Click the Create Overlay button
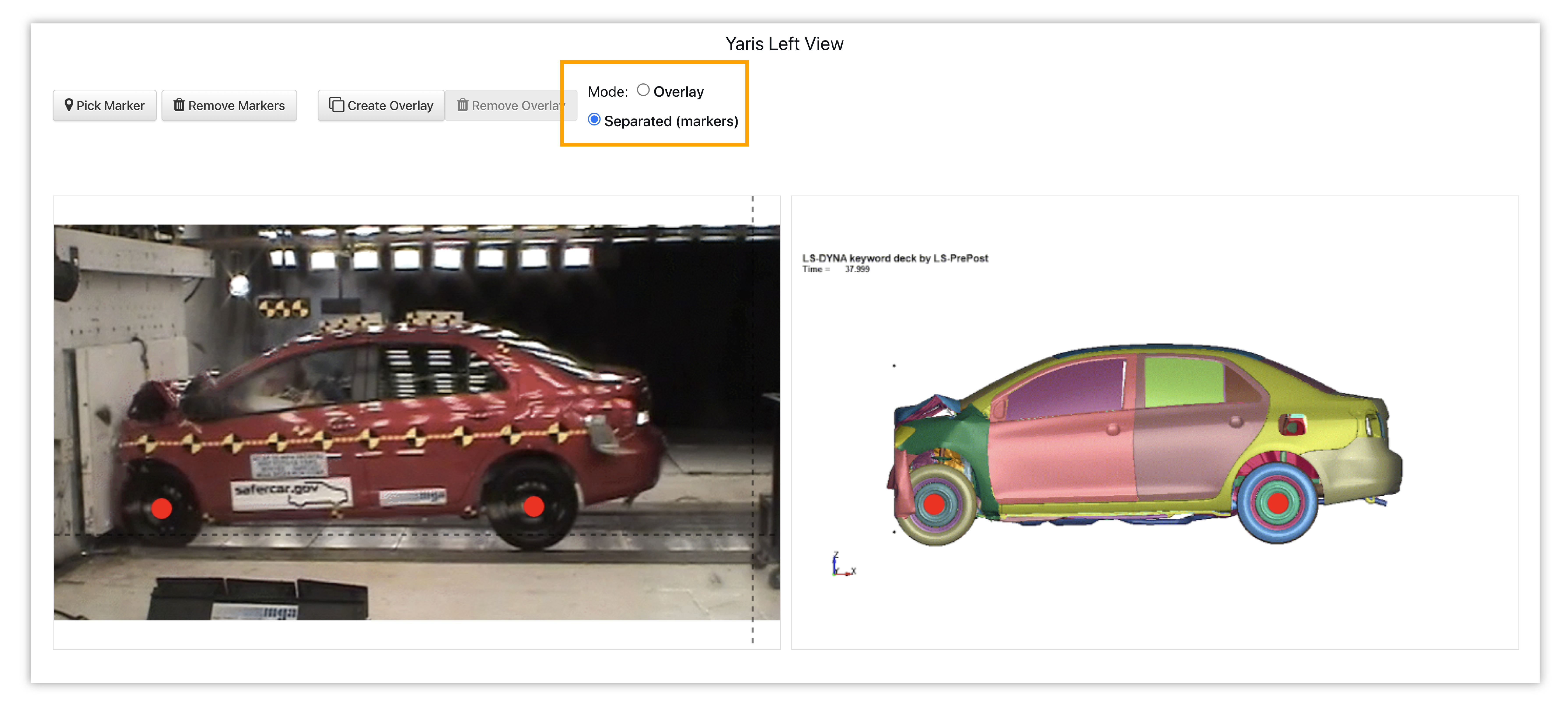The height and width of the screenshot is (714, 1568). point(381,105)
